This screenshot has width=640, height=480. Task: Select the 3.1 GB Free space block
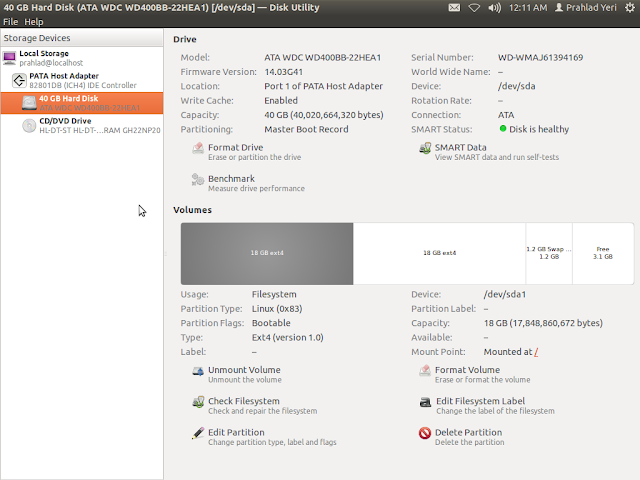click(x=602, y=253)
